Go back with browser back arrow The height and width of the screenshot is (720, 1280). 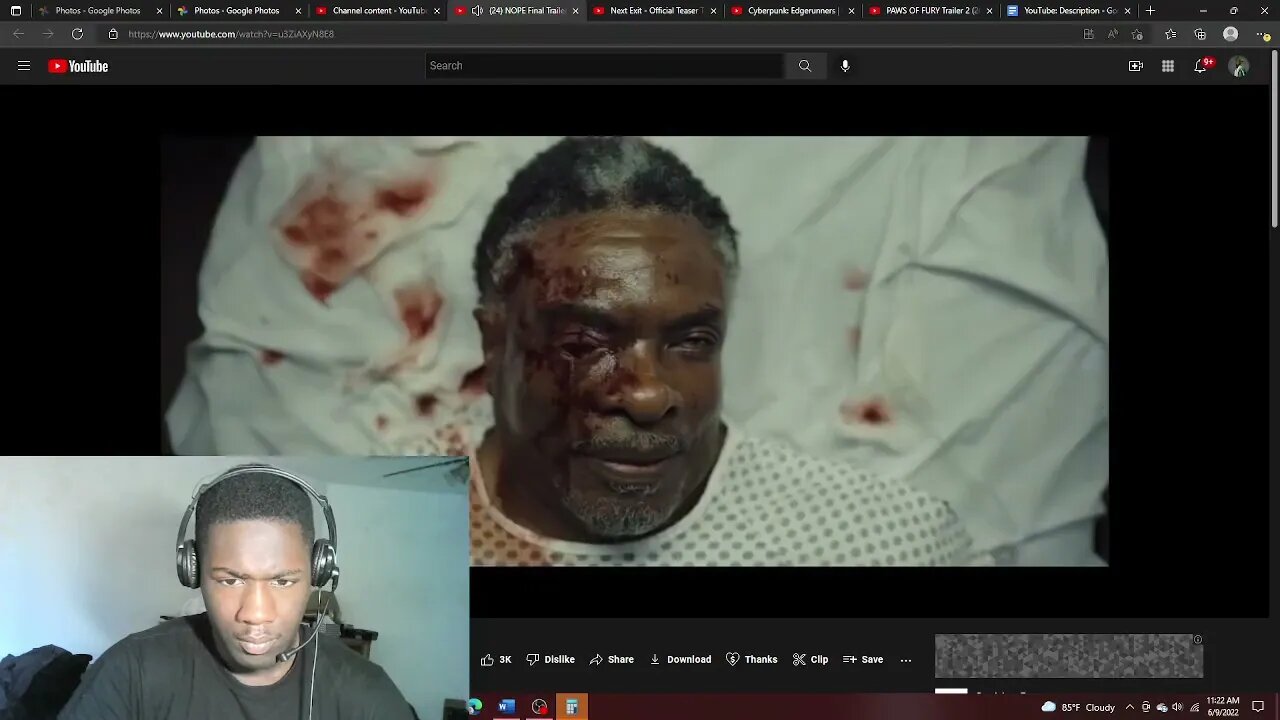tap(18, 34)
